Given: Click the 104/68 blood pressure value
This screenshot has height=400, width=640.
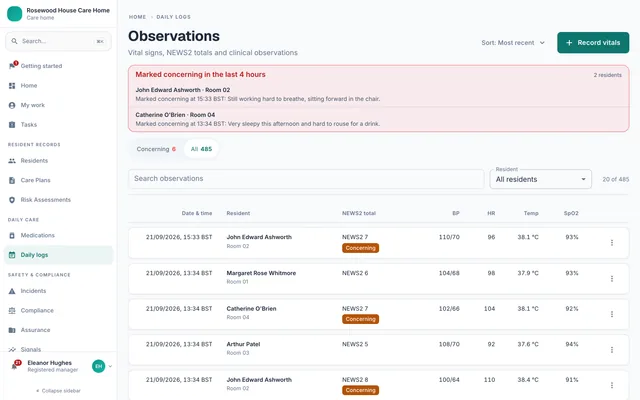Looking at the screenshot, I should (449, 273).
